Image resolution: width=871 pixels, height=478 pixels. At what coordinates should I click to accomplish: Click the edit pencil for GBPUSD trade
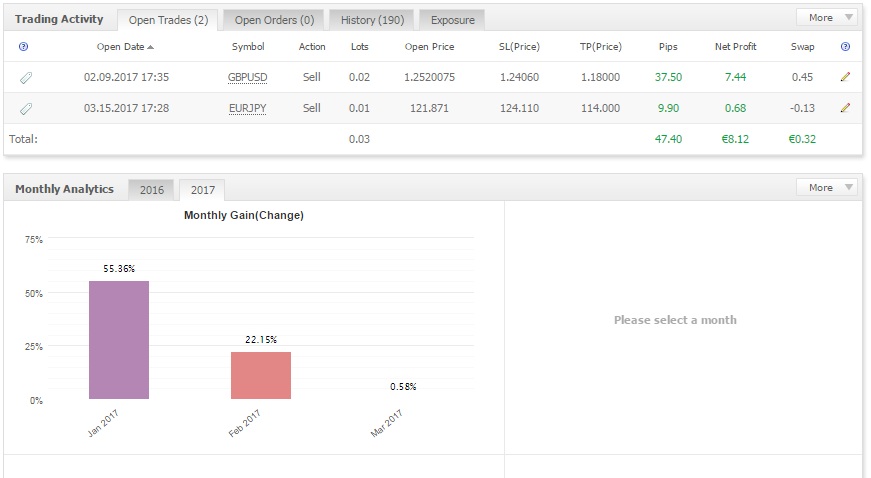coord(845,77)
